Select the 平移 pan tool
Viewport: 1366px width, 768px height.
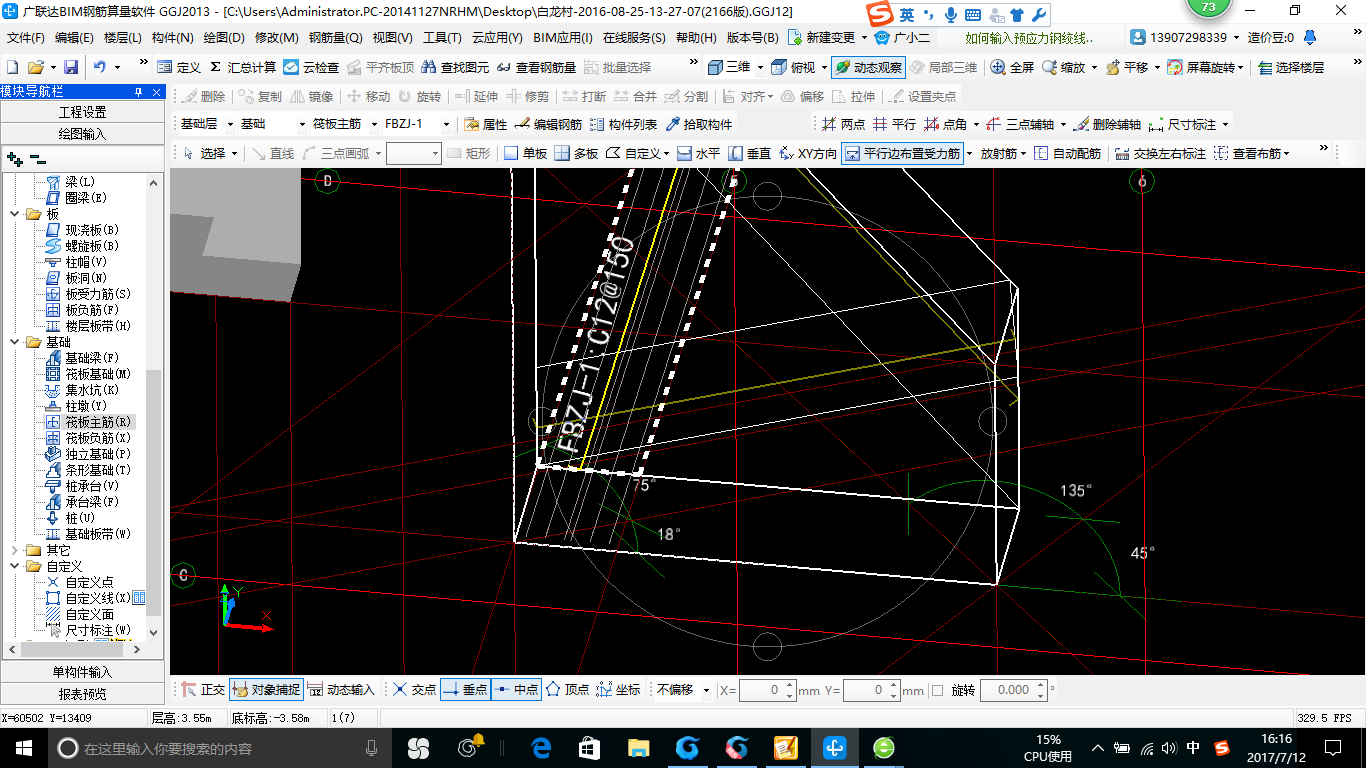pyautogui.click(x=1127, y=67)
